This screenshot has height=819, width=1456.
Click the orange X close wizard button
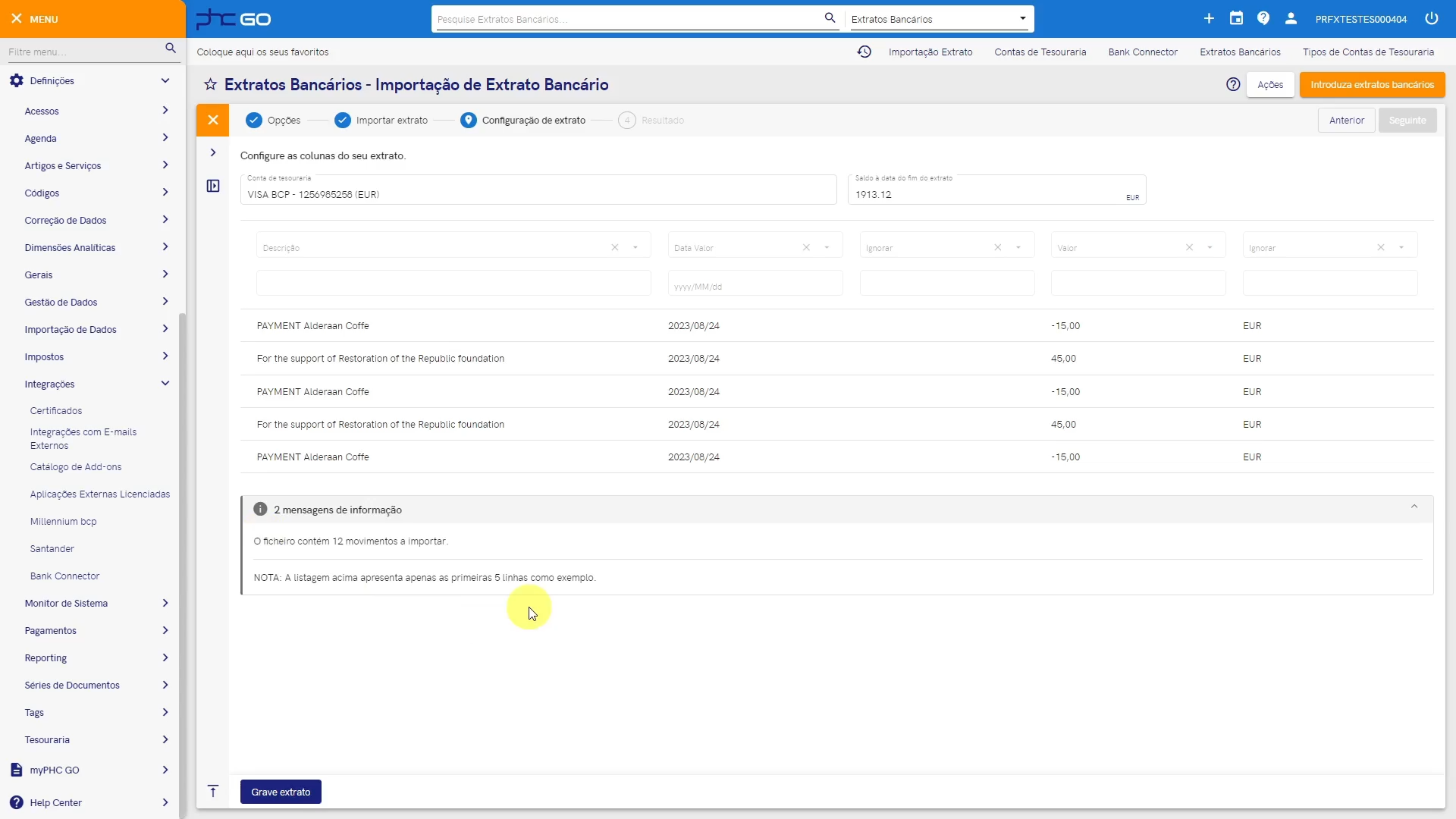[x=213, y=120]
